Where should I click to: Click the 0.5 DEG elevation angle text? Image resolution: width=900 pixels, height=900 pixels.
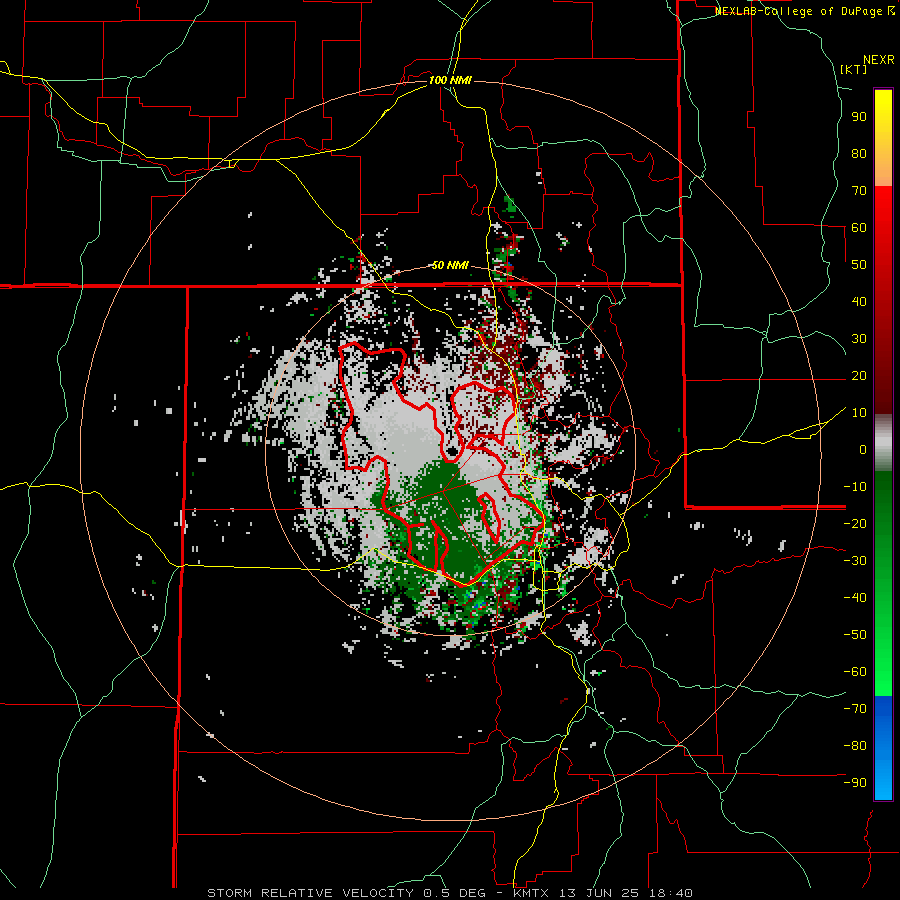point(454,893)
